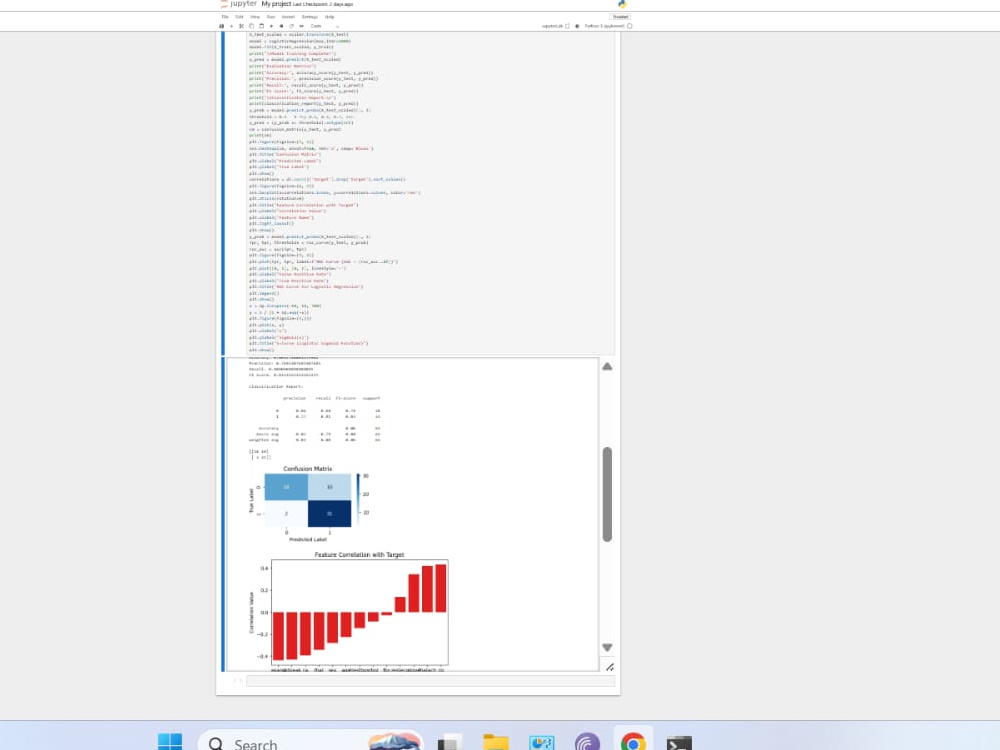The width and height of the screenshot is (1000, 750).
Task: Click the output area scrollbar thumb
Action: click(x=607, y=494)
